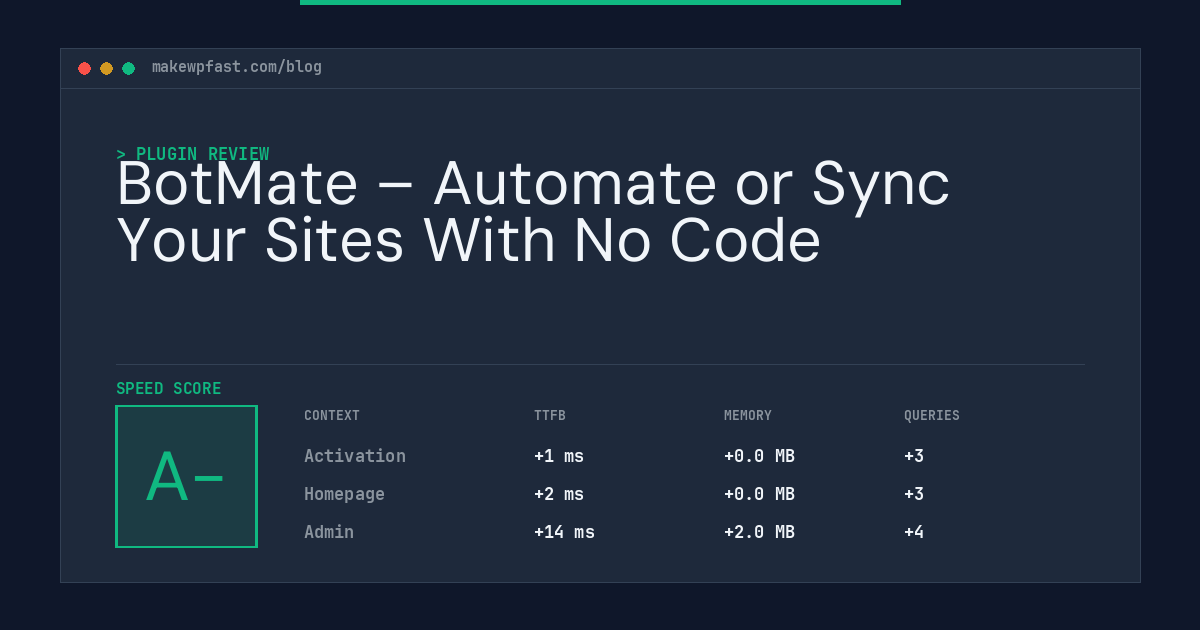1200x630 pixels.
Task: Select the Admin row label
Action: pos(329,532)
